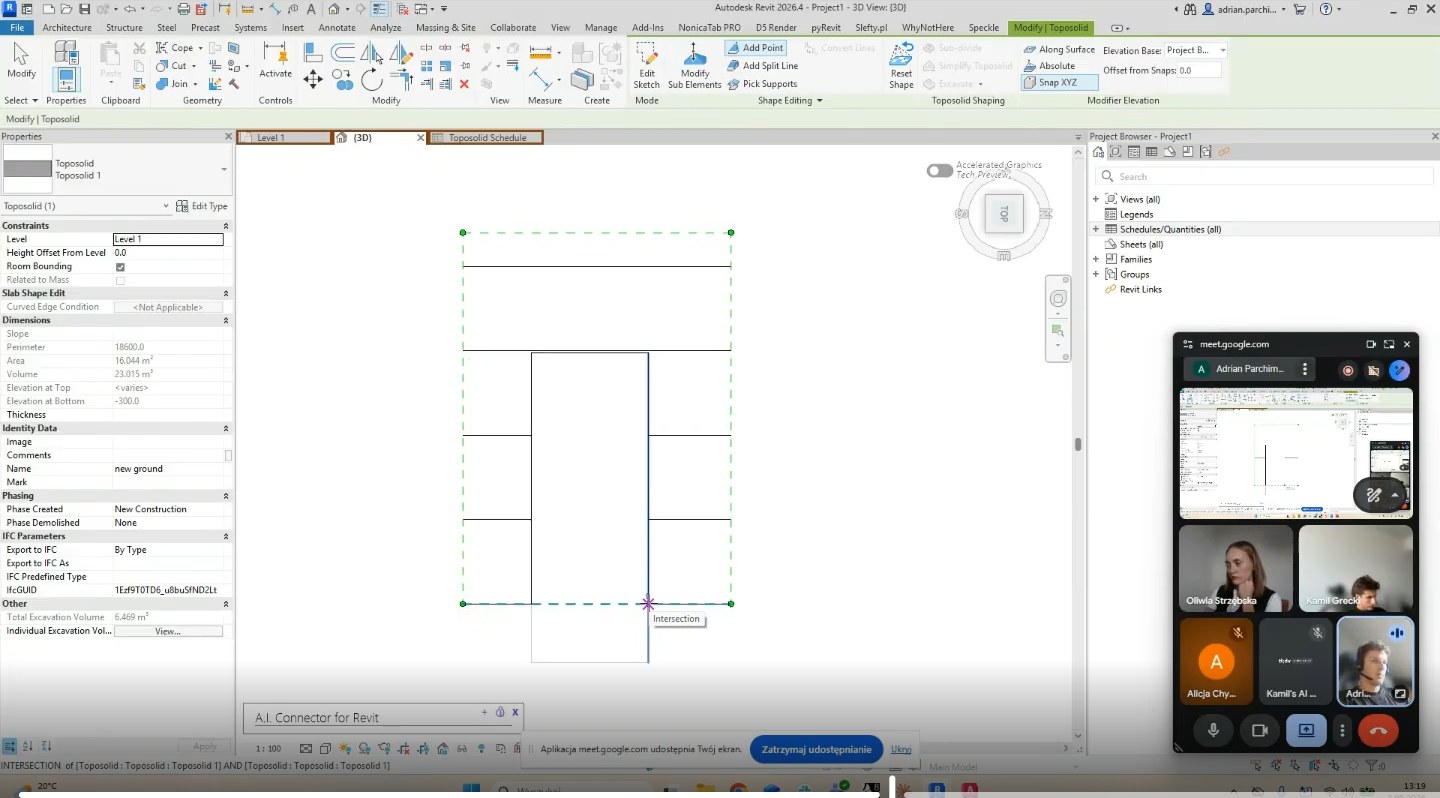Click the Offset from Snaps field
The height and width of the screenshot is (798, 1440).
click(x=1198, y=71)
